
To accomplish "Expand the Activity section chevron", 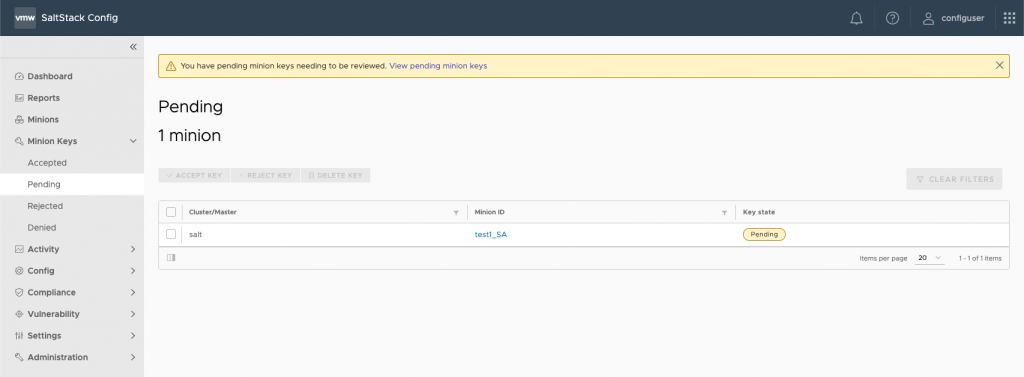I will pyautogui.click(x=133, y=249).
